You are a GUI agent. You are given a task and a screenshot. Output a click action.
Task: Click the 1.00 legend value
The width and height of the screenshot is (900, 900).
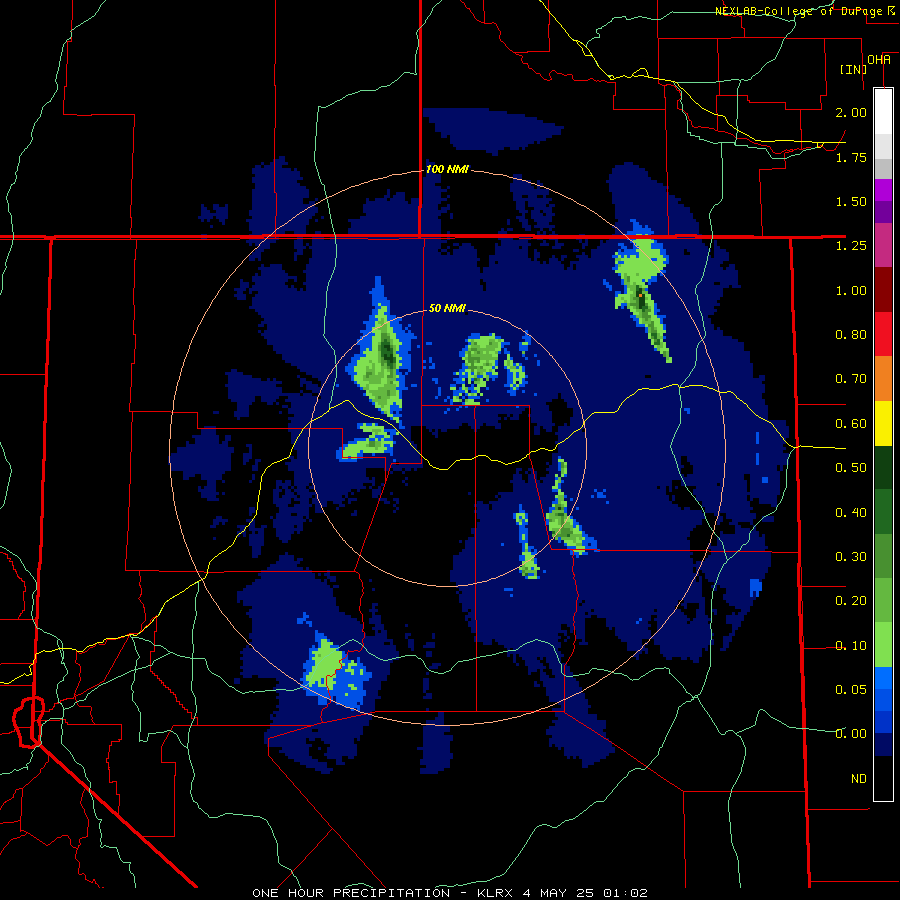click(851, 290)
